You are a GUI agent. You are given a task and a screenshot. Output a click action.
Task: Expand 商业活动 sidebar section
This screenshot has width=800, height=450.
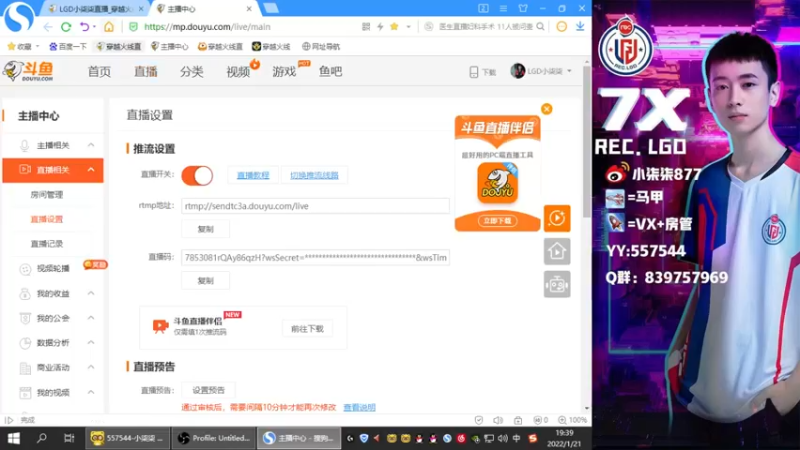click(91, 367)
